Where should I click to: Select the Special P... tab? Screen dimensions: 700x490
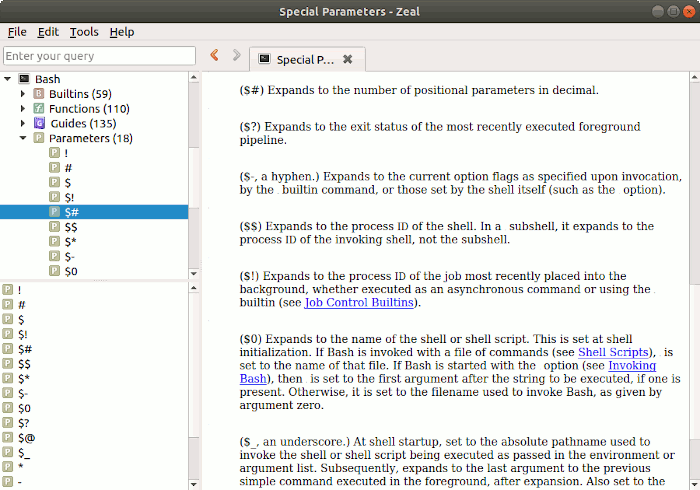(x=307, y=59)
